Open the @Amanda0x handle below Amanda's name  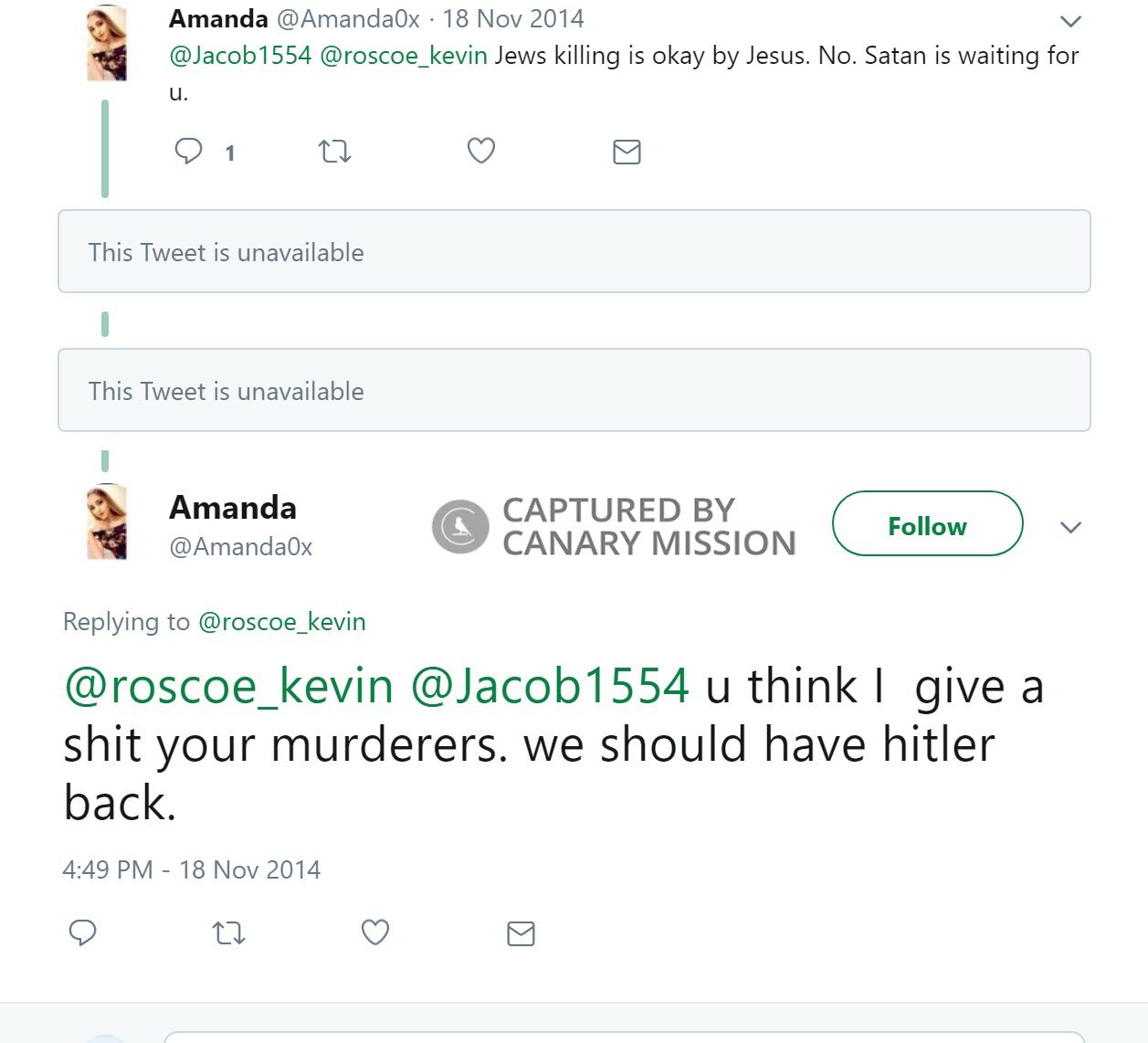240,547
